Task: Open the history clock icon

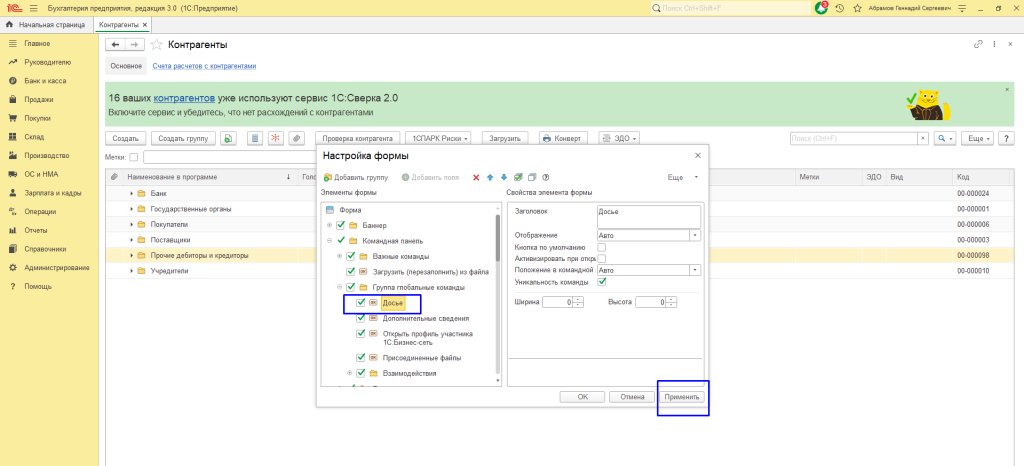Action: click(x=839, y=7)
